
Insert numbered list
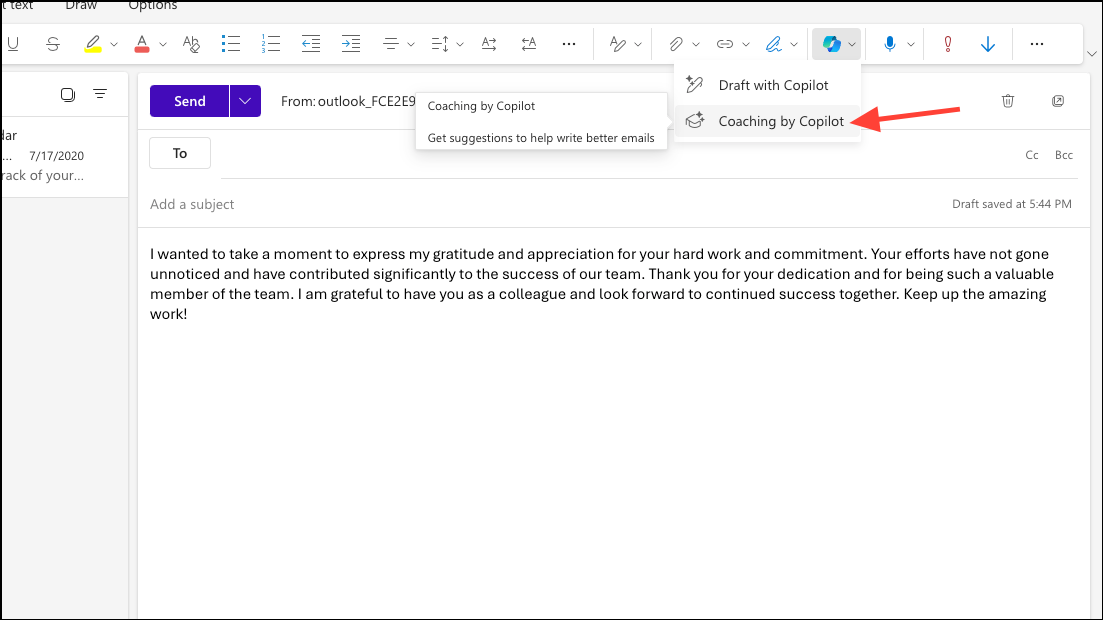tap(271, 44)
